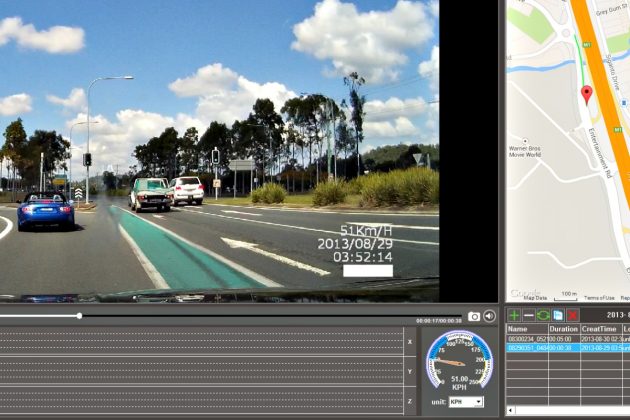Sort the list by Duration column header
Image resolution: width=630 pixels, height=420 pixels.
point(564,329)
